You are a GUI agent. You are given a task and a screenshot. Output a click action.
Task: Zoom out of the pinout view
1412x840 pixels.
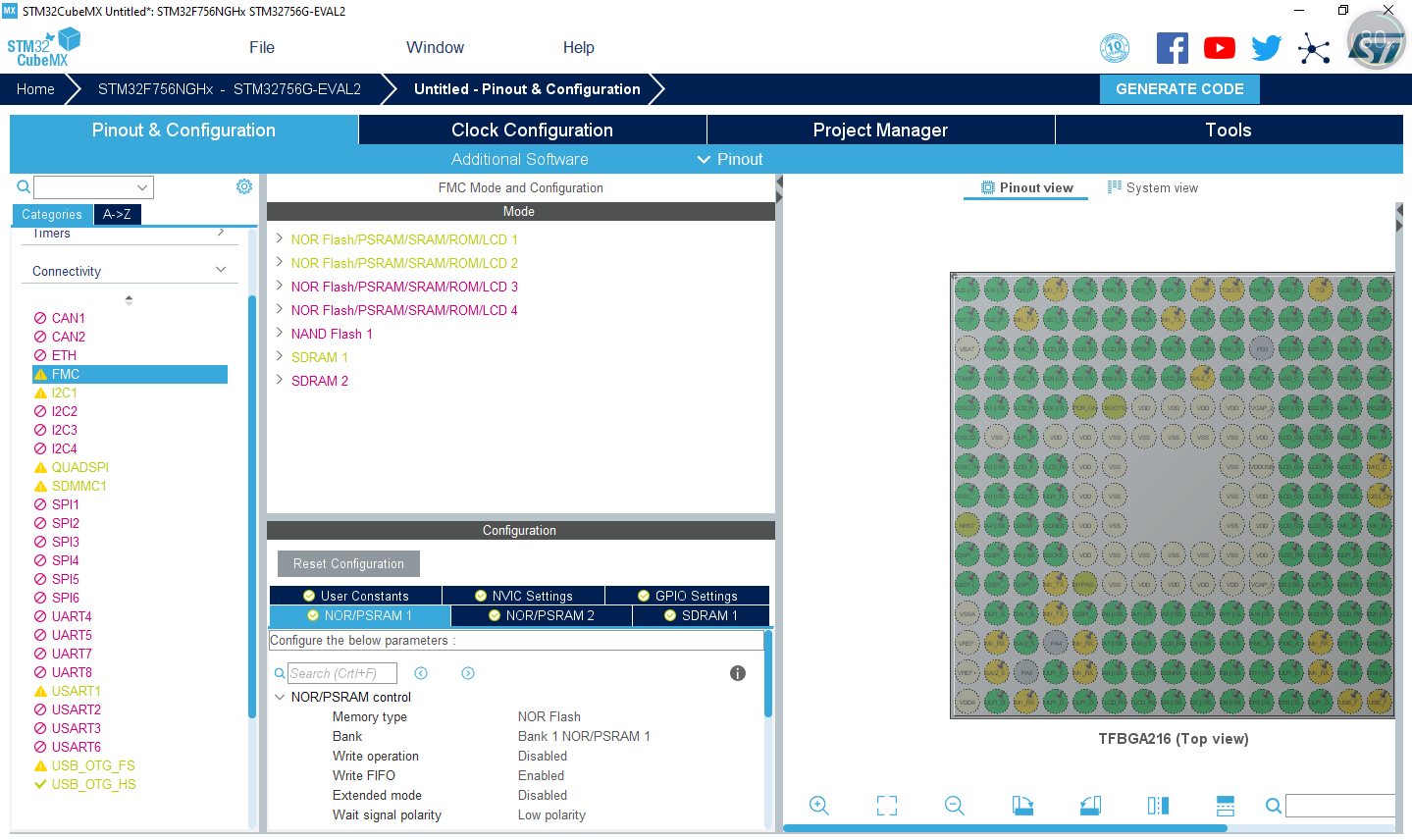(x=954, y=806)
